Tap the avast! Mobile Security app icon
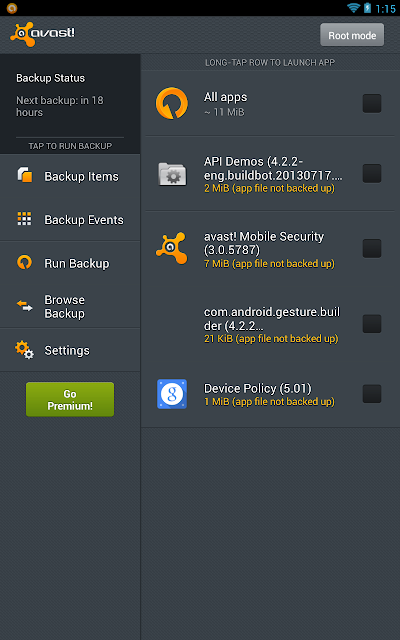Viewport: 400px width, 640px height. 172,248
